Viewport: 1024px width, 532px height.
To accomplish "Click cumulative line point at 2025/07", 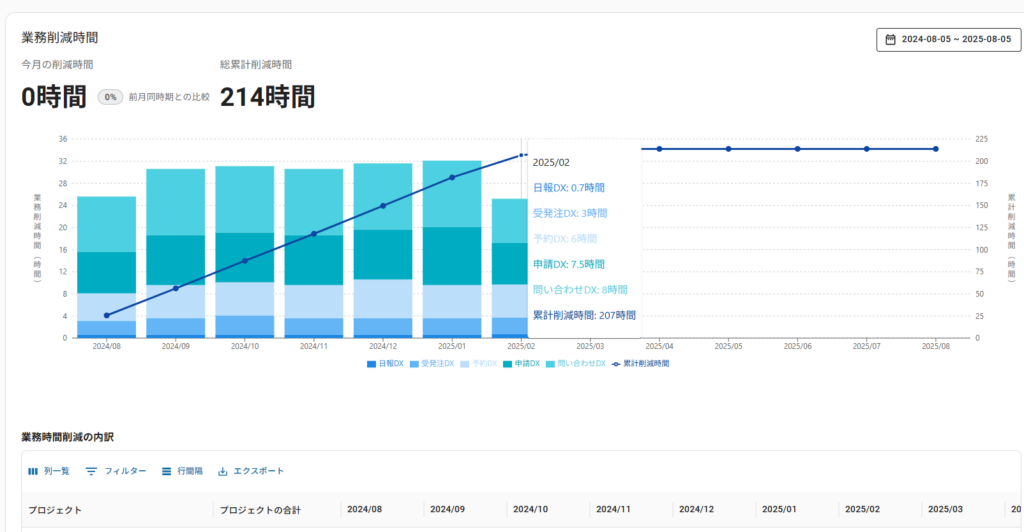I will 867,149.
